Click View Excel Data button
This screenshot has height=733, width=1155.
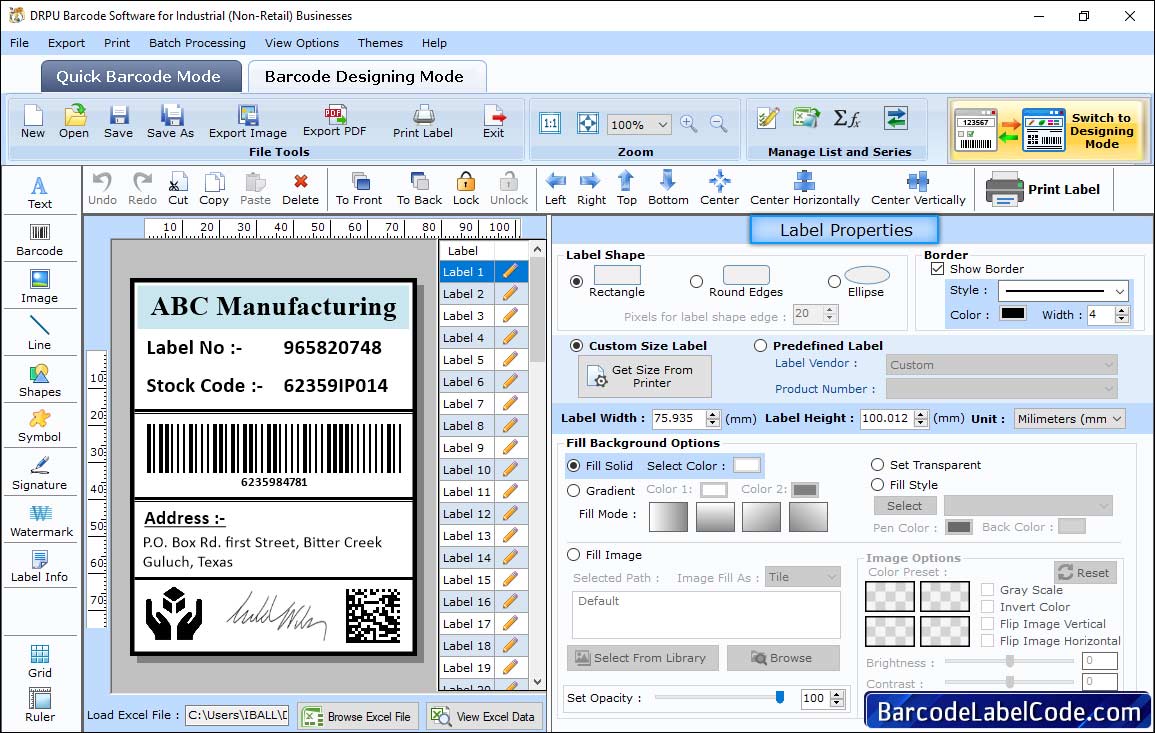pos(484,716)
